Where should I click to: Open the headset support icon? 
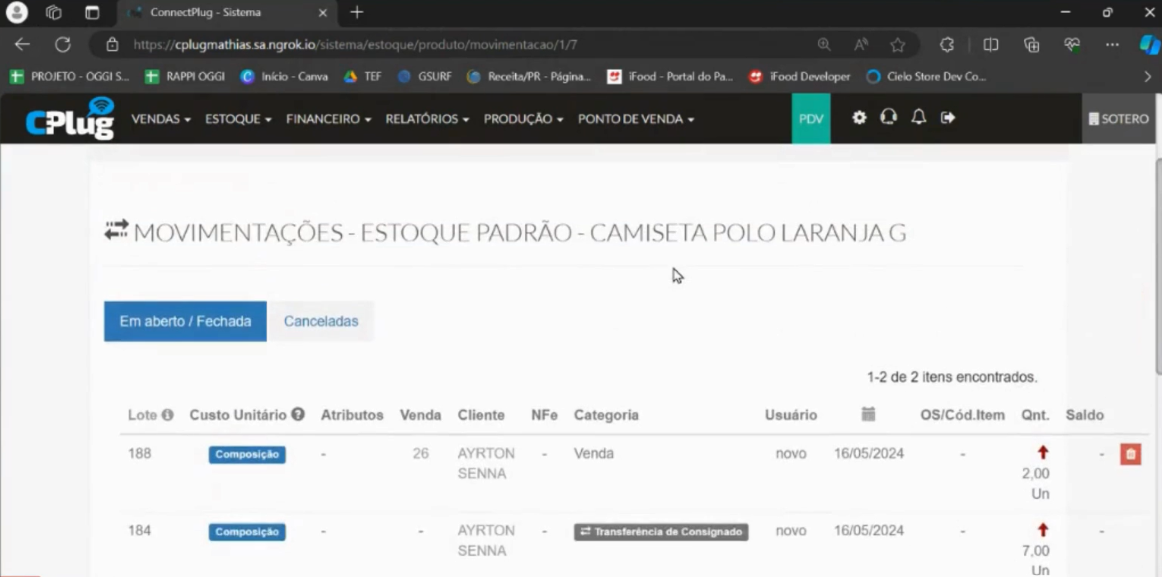click(888, 118)
